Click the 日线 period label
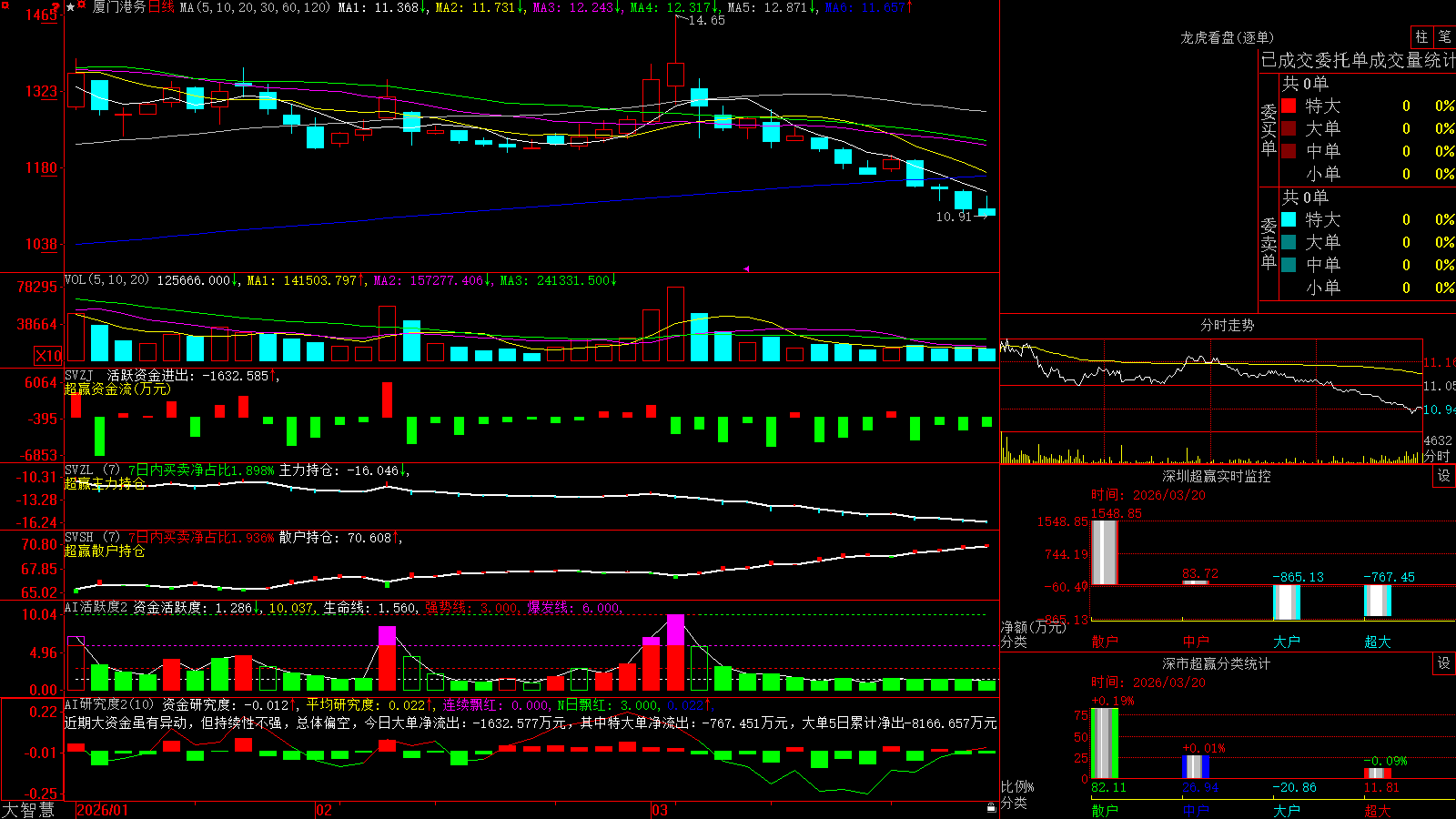The width and height of the screenshot is (1456, 819). [161, 7]
